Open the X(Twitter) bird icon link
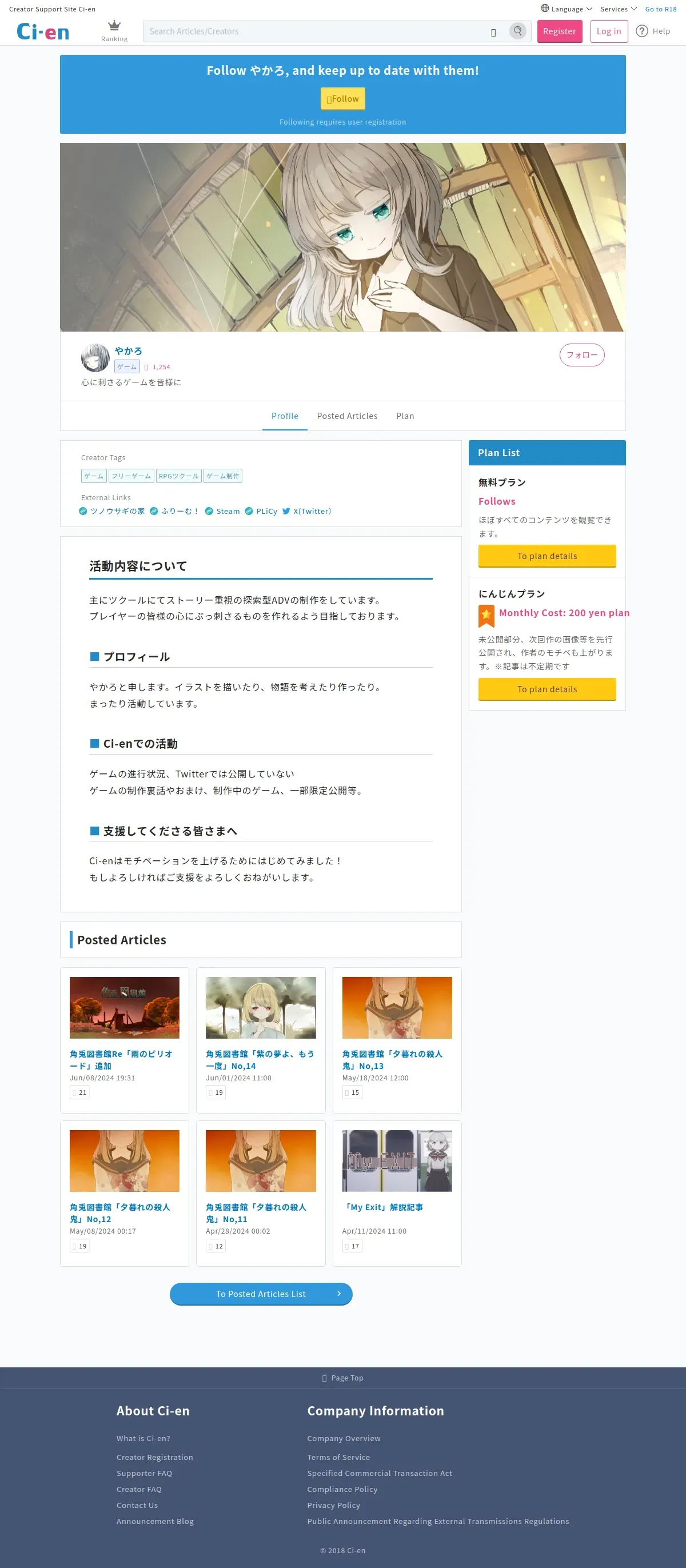 [x=286, y=511]
